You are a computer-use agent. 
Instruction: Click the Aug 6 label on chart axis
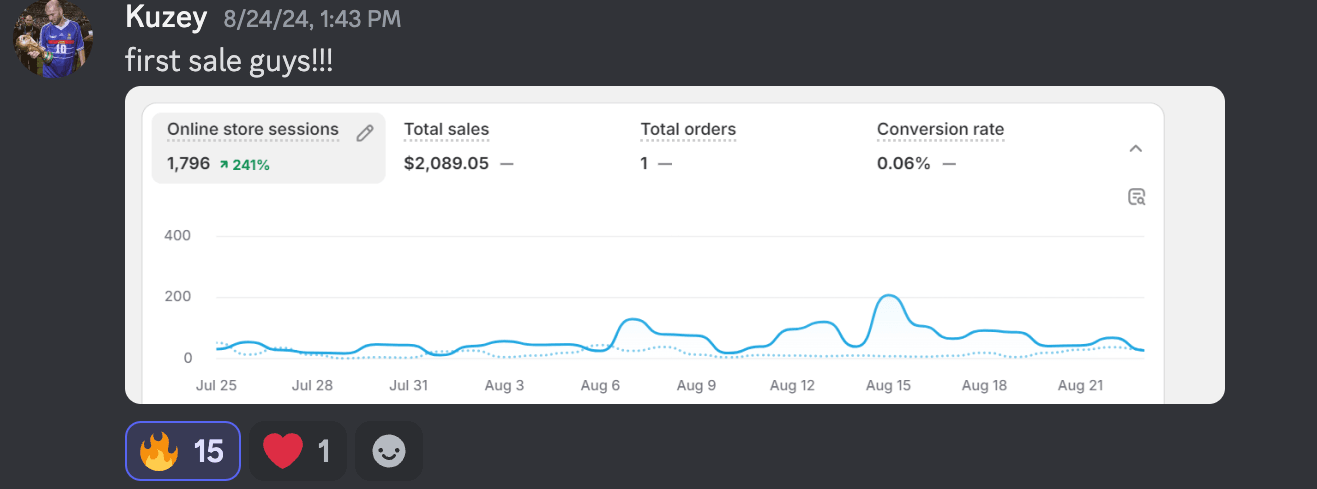[600, 385]
